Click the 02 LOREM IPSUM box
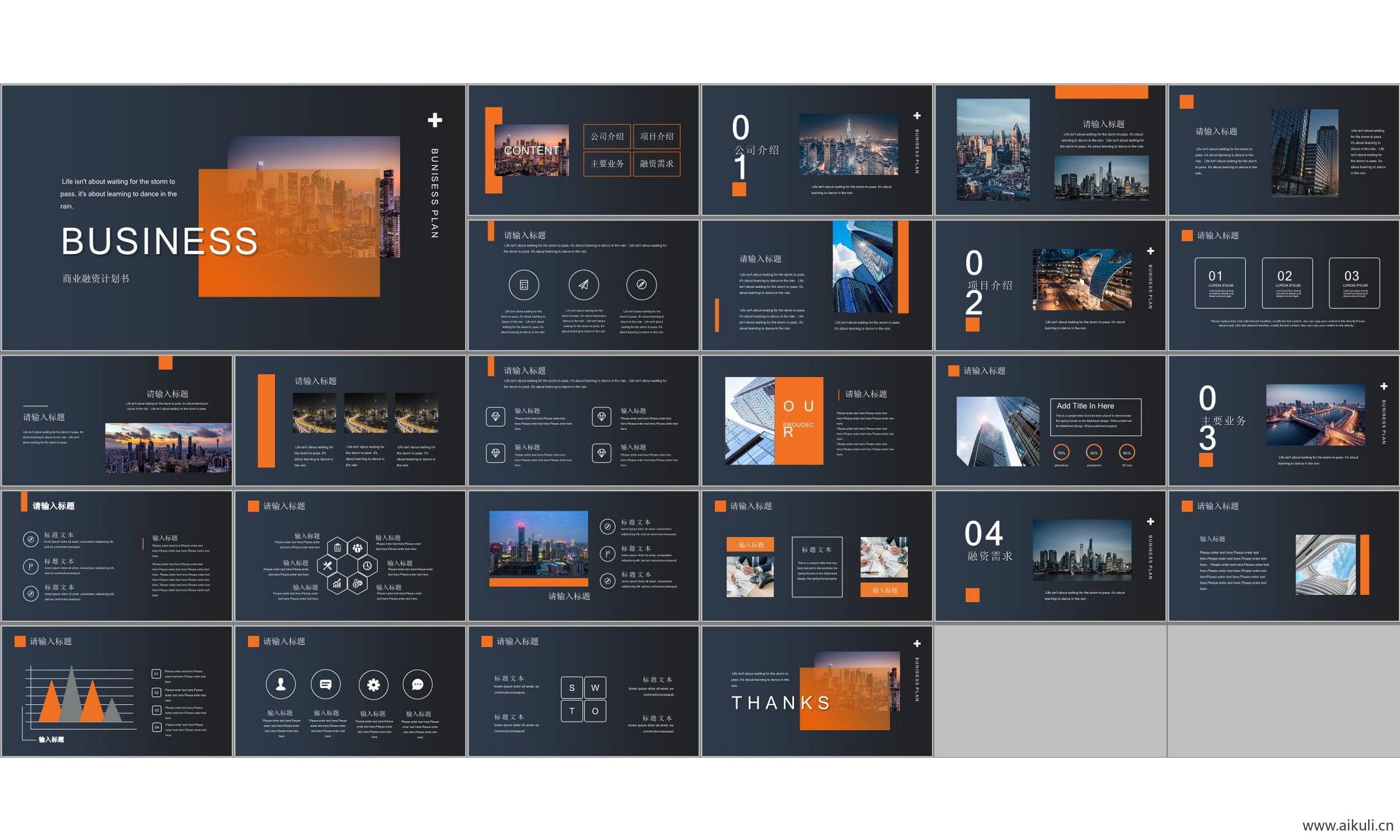The image size is (1400, 840). [1287, 282]
